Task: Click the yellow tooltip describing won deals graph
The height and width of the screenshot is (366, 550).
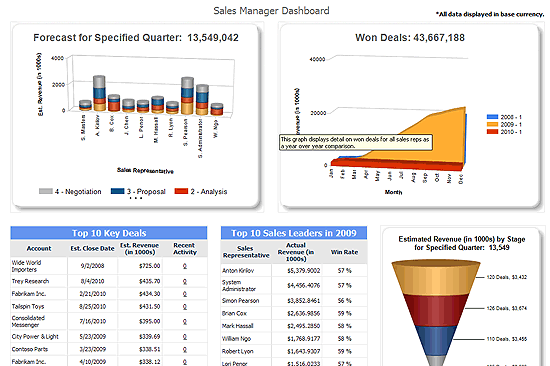Action: point(356,142)
